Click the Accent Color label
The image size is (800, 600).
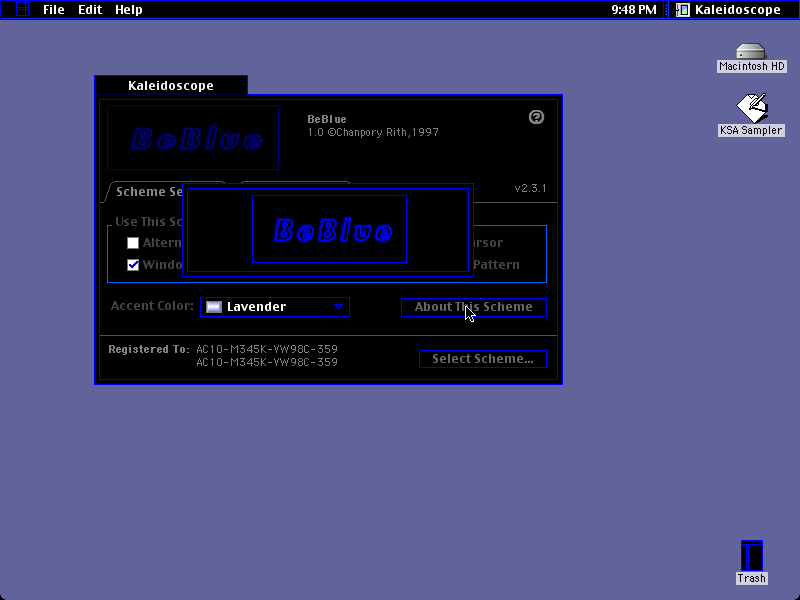click(152, 306)
